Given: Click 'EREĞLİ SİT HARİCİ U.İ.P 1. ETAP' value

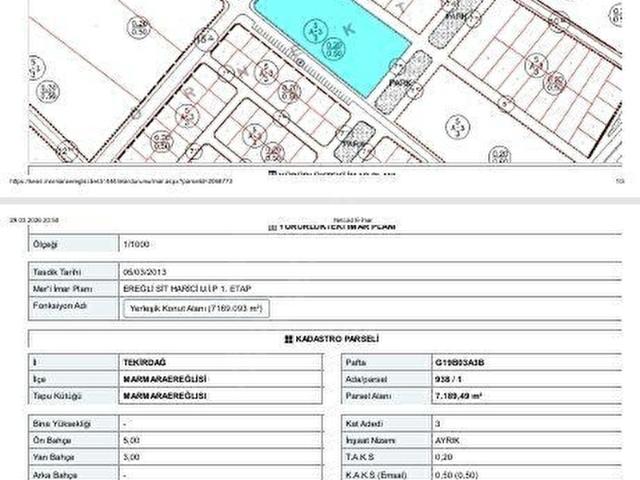Looking at the screenshot, I should click(x=187, y=289).
